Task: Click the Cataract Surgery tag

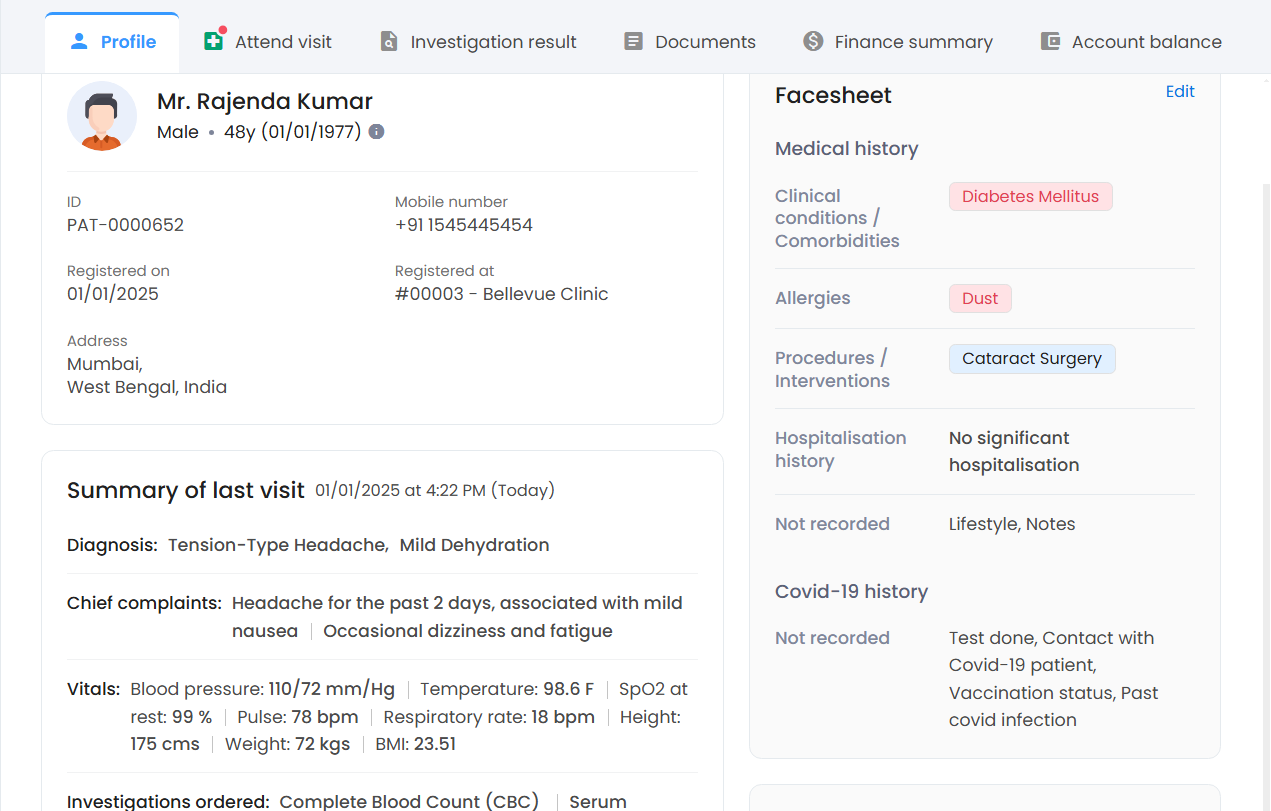Action: click(1031, 359)
